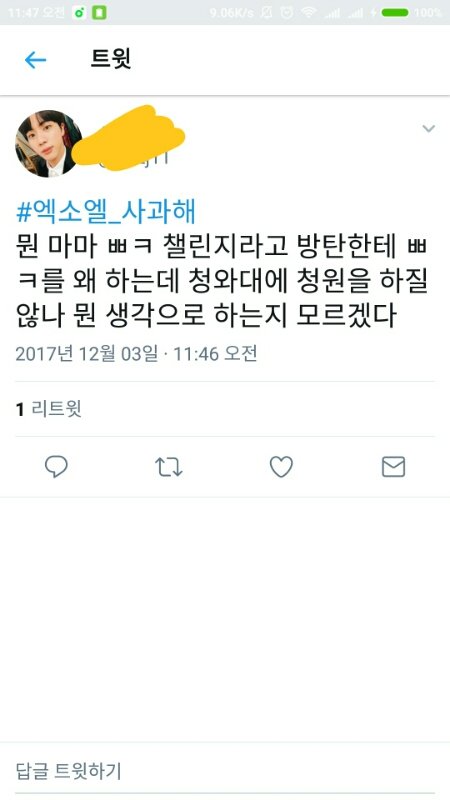The height and width of the screenshot is (800, 450).
Task: View the 1 리트윗 retweet list
Action: click(48, 409)
